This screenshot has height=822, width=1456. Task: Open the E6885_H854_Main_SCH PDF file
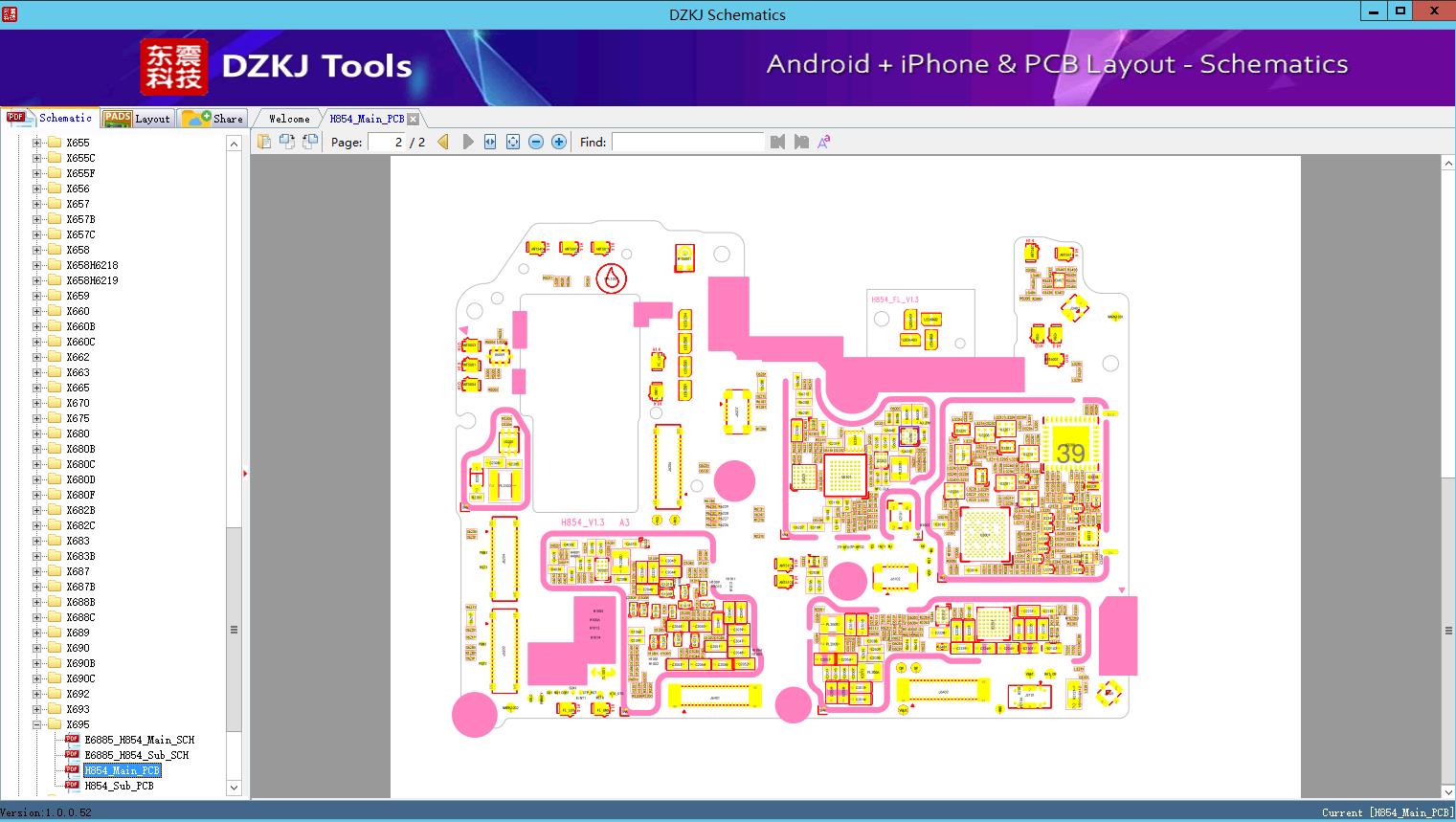coord(139,740)
